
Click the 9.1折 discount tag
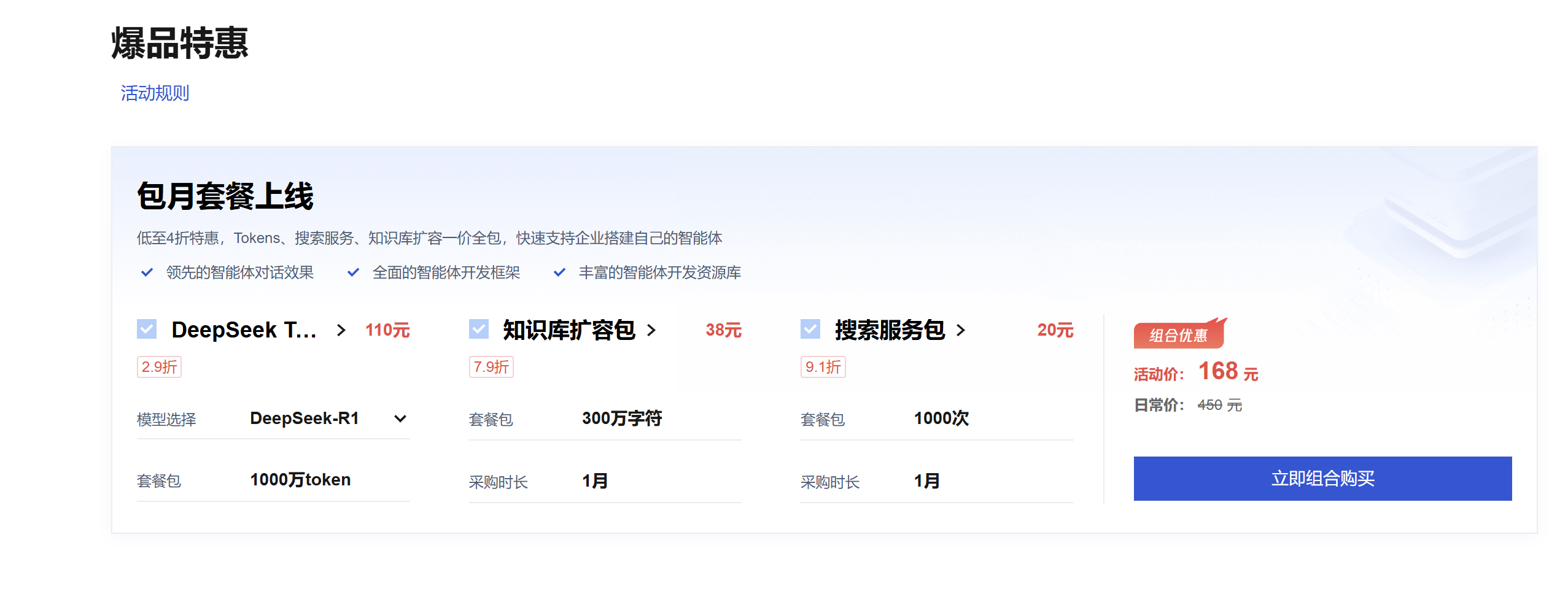coord(823,367)
